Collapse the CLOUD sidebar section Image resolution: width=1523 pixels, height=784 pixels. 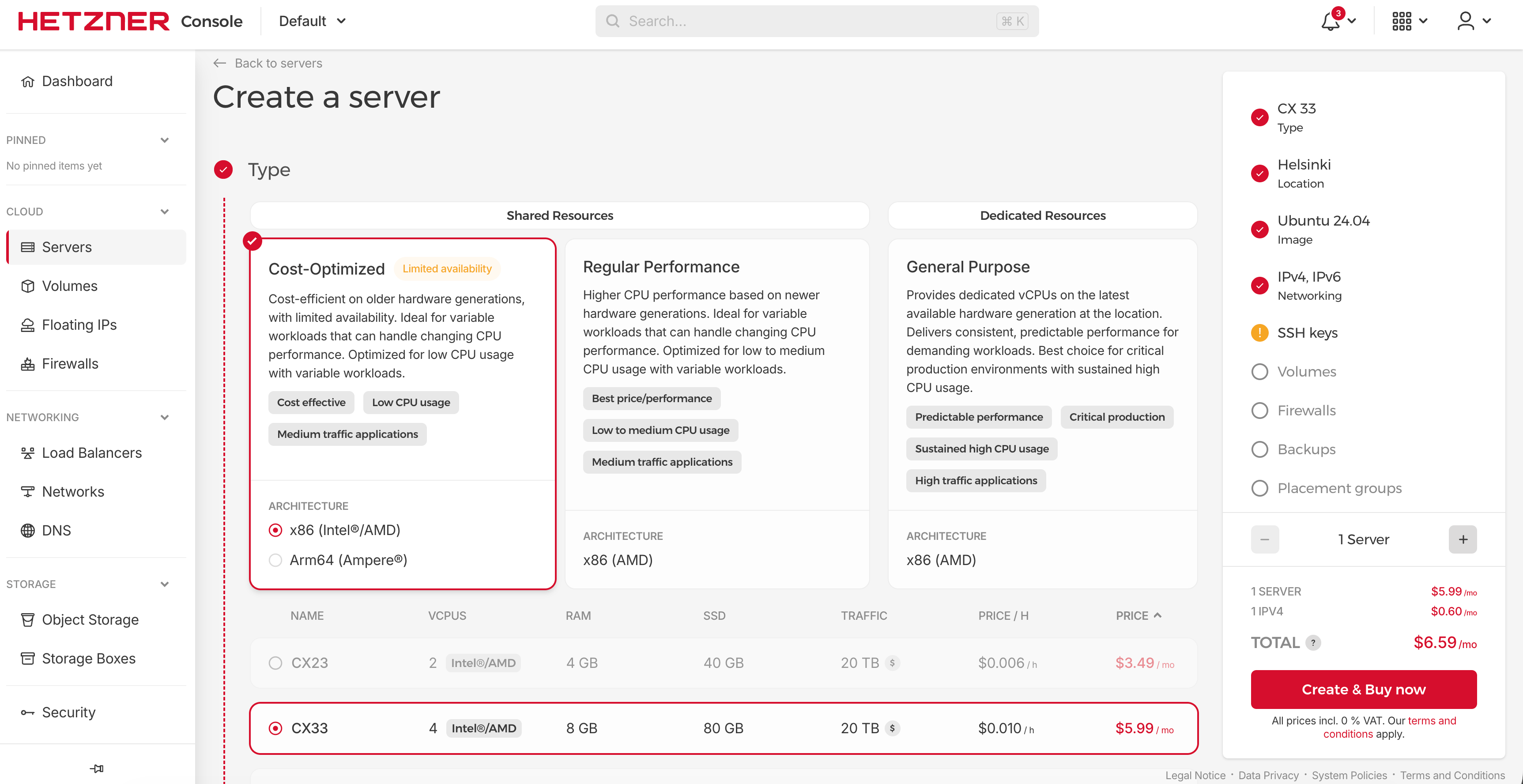click(x=164, y=211)
